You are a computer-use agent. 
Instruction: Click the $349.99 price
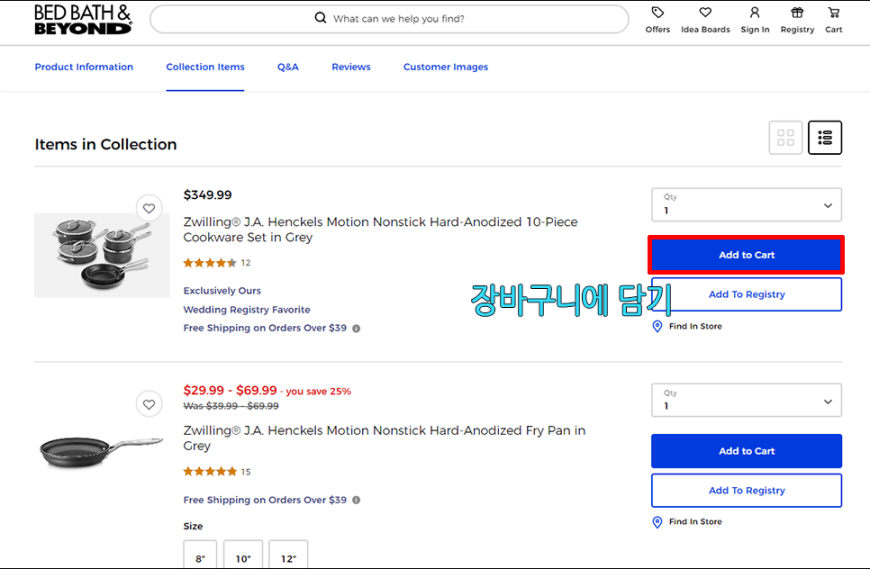[208, 195]
